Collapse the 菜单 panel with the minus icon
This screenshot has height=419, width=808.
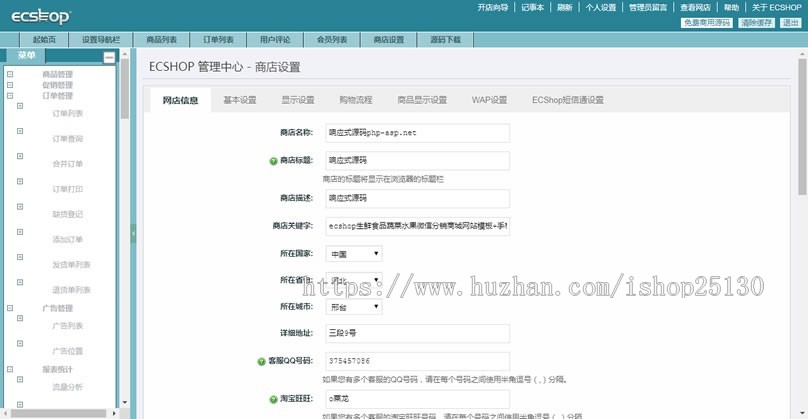[x=109, y=57]
